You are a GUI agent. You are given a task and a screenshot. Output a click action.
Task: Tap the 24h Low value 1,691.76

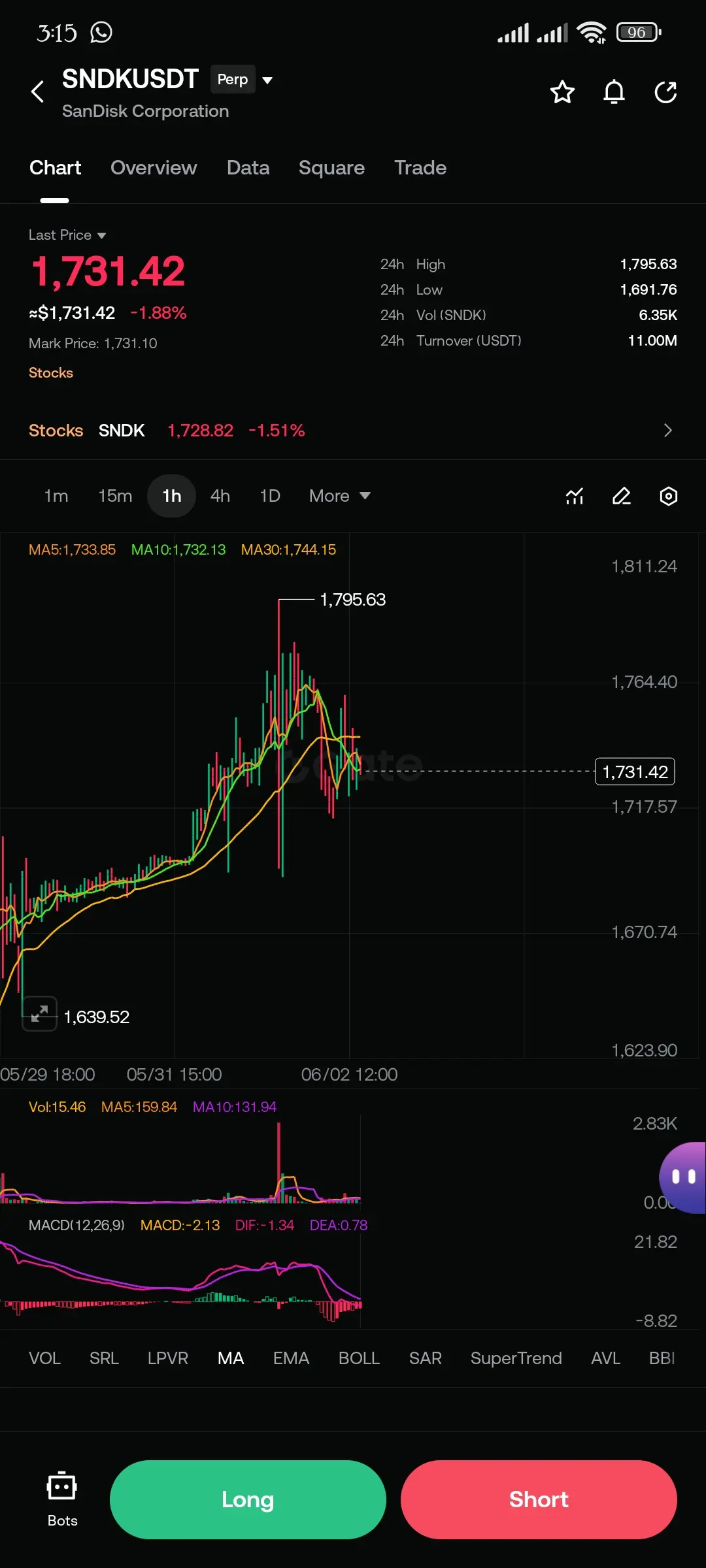click(648, 289)
